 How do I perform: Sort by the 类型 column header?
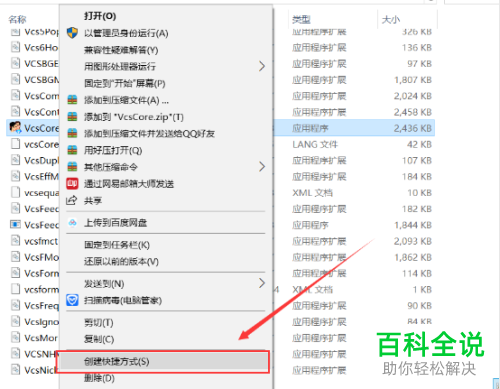point(301,20)
